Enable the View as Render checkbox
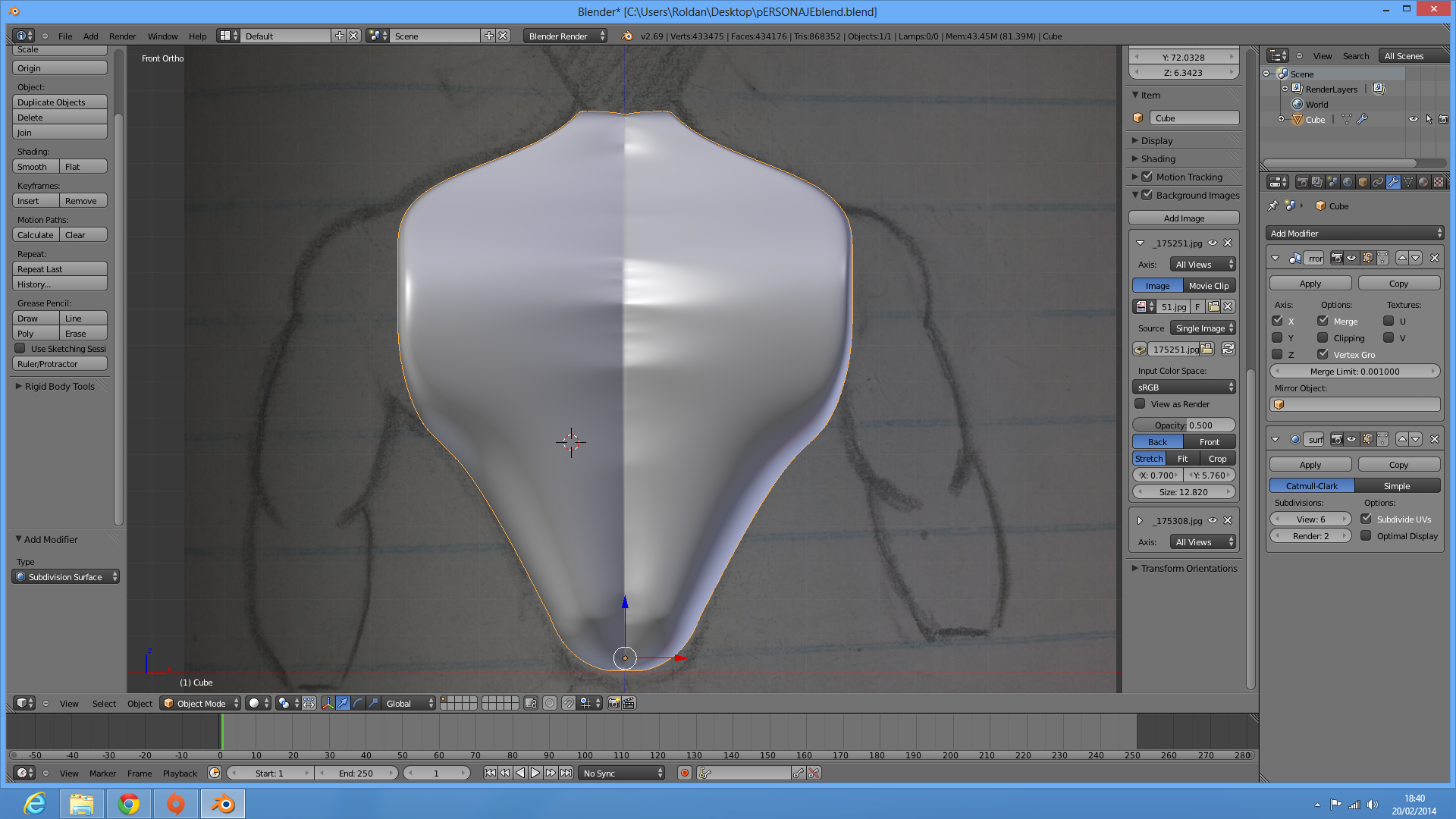Image resolution: width=1456 pixels, height=819 pixels. click(x=1140, y=404)
